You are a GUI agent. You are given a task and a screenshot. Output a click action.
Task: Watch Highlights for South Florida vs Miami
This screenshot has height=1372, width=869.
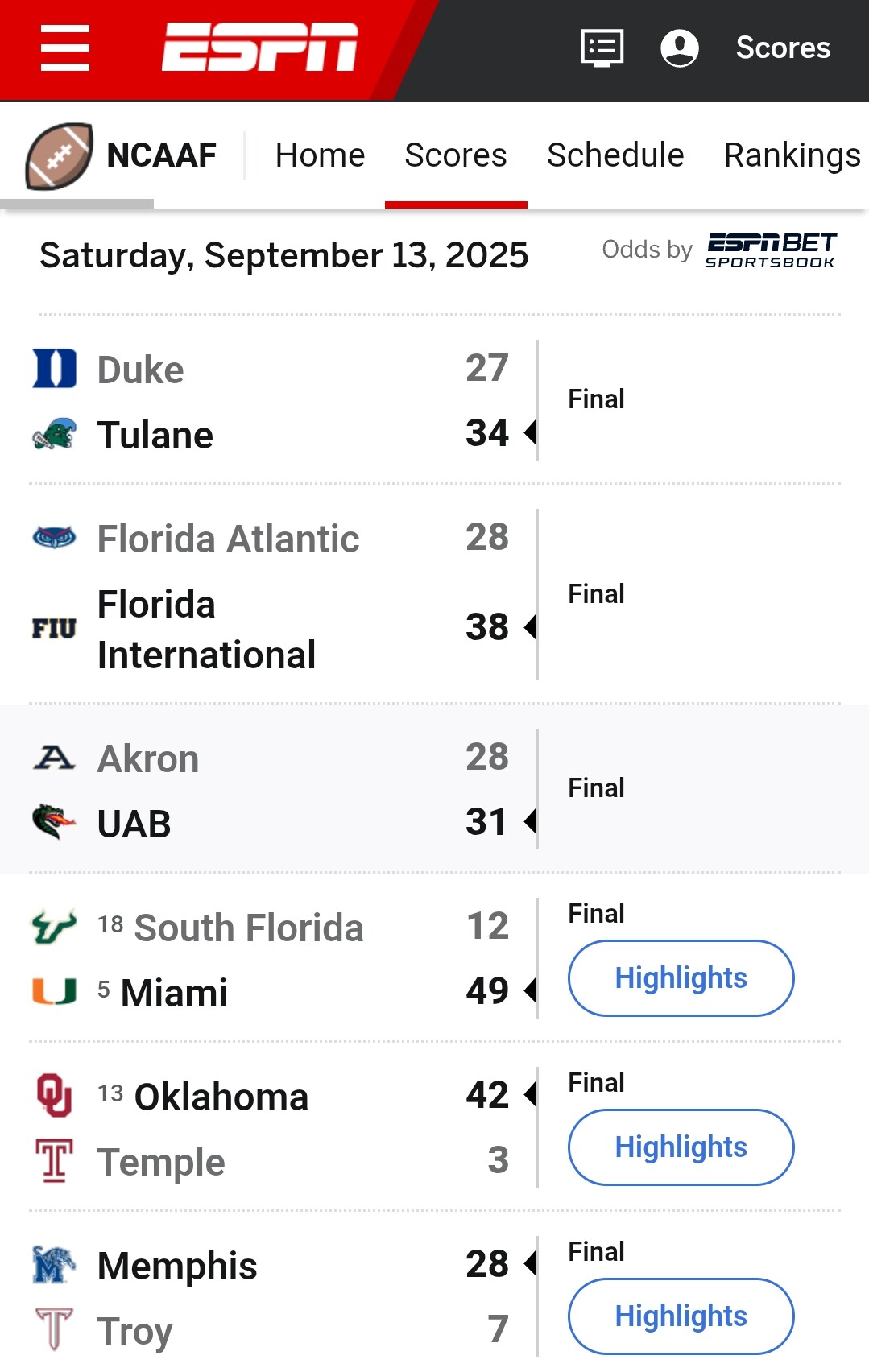coord(681,978)
